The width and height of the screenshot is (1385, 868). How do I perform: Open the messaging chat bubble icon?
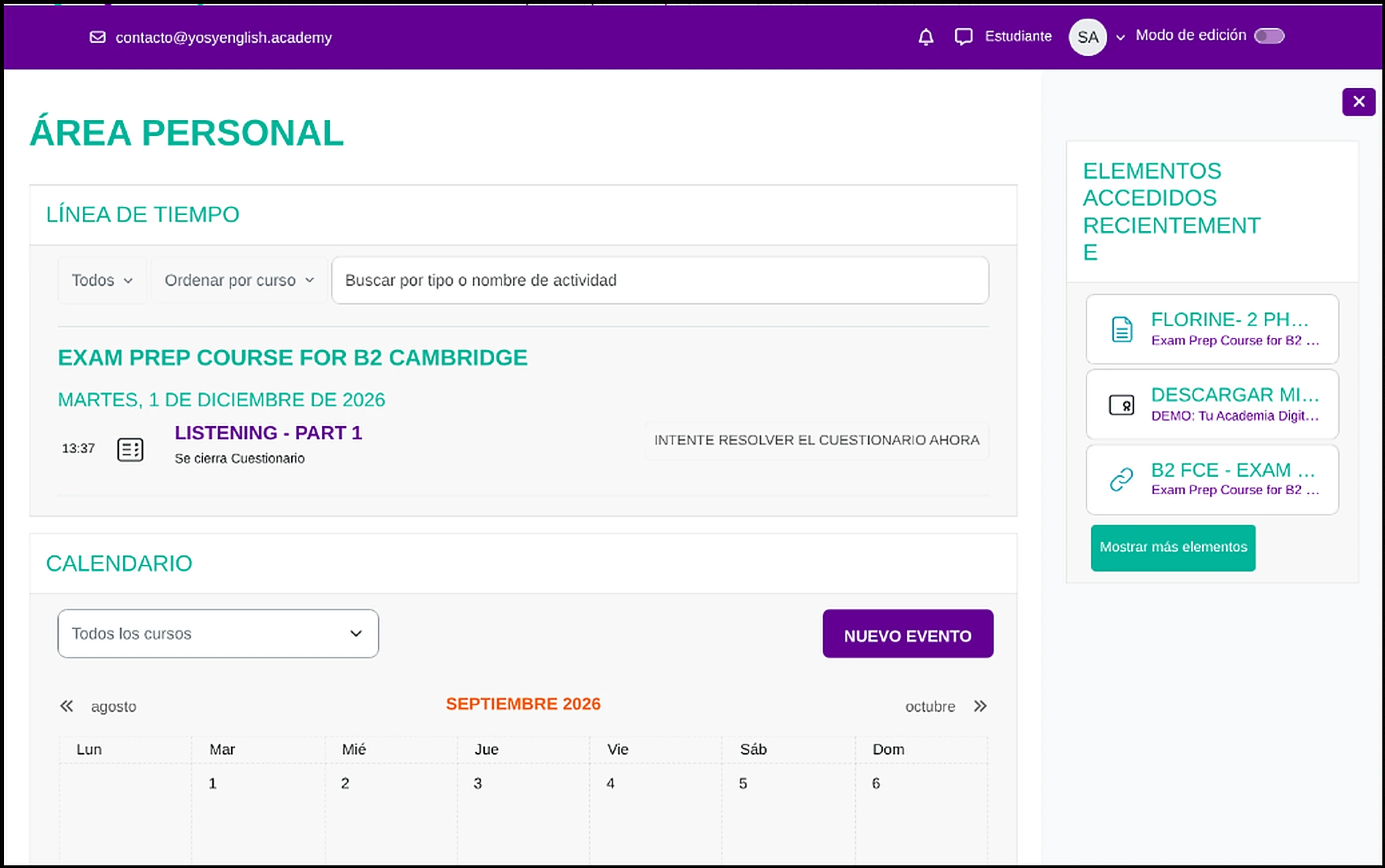coord(963,37)
